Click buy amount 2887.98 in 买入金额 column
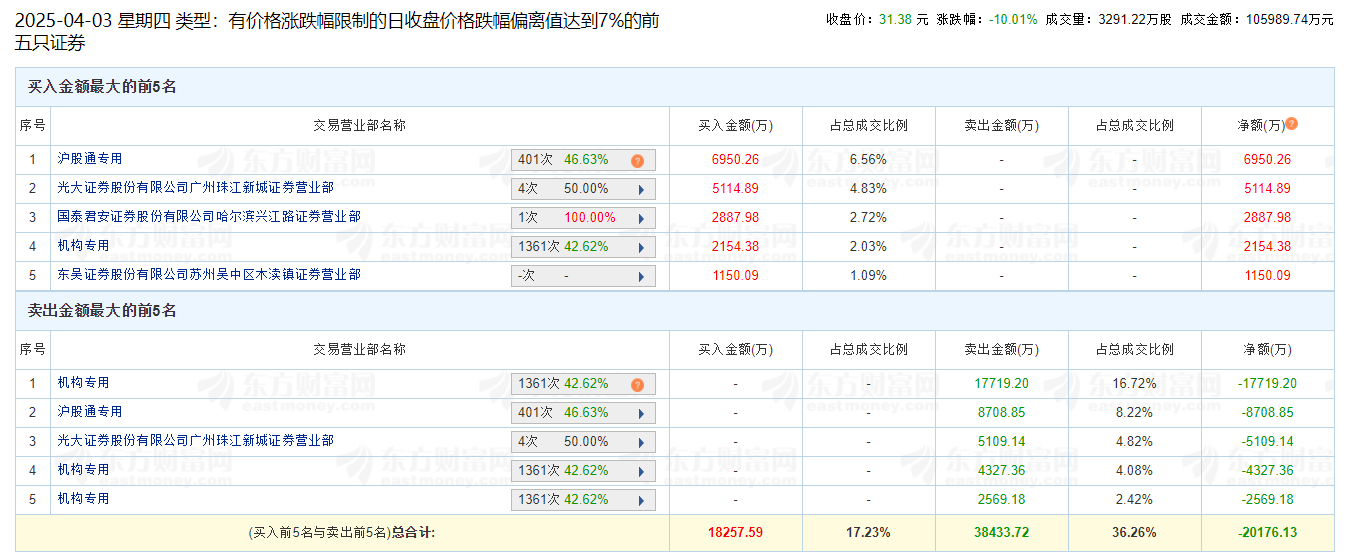Screen dimensions: 1347x556 pyautogui.click(x=735, y=218)
